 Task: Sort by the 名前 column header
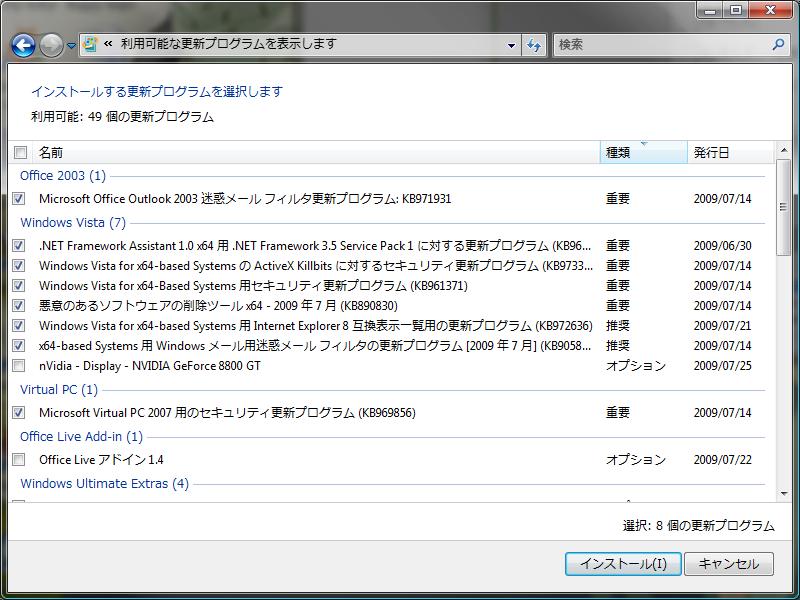pos(316,152)
